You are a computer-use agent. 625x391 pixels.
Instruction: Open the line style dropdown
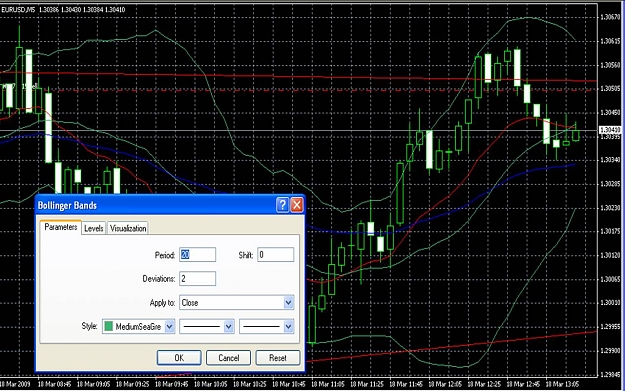(x=206, y=326)
